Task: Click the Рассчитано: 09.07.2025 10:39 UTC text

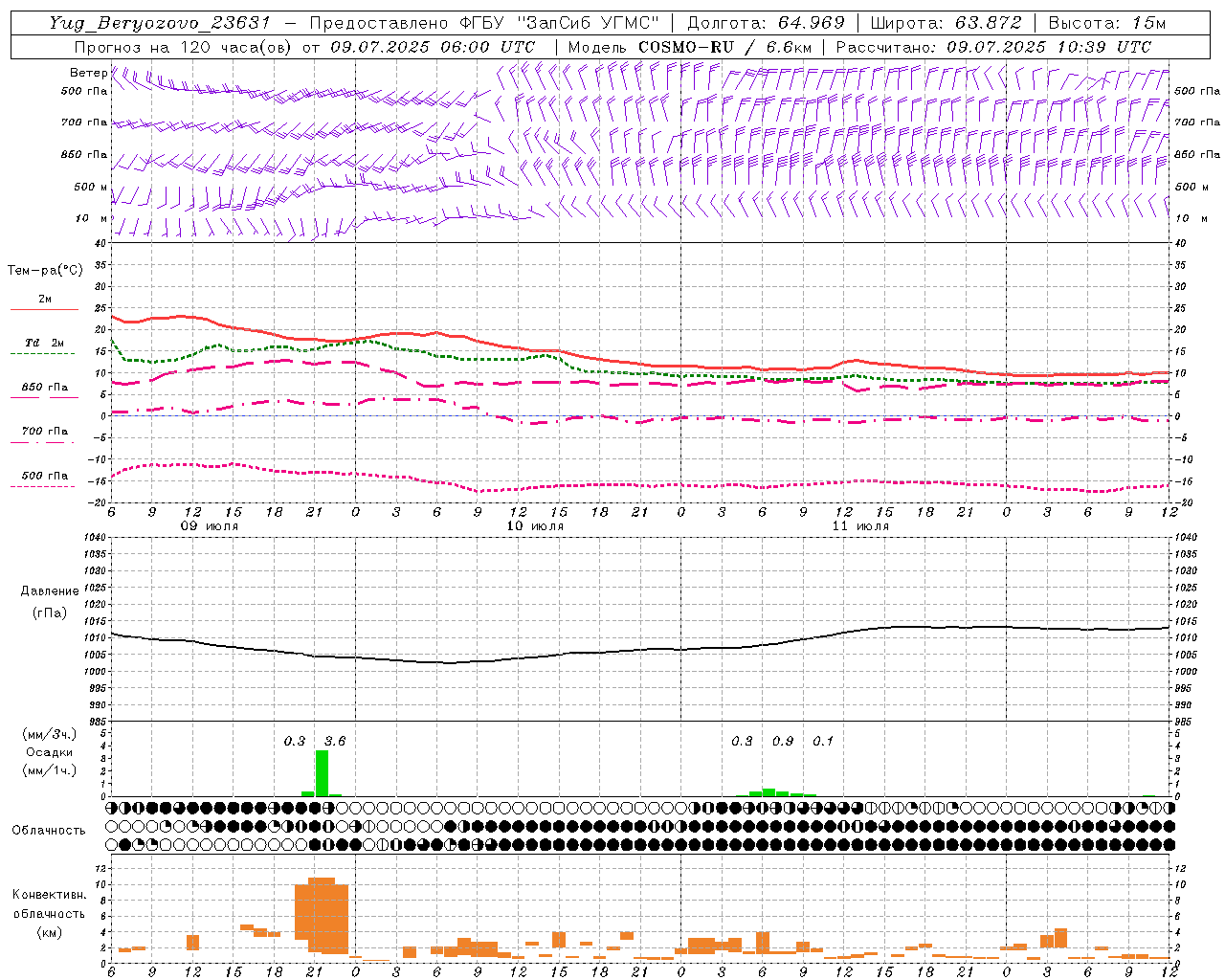Action: tap(993, 47)
